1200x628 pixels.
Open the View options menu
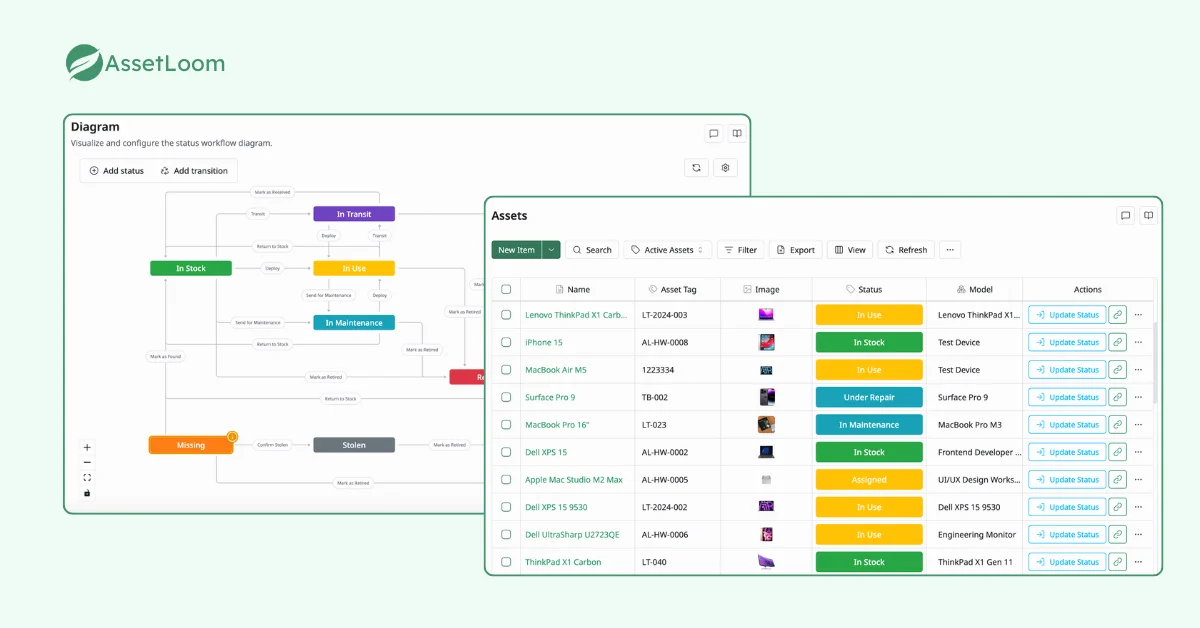tap(850, 250)
